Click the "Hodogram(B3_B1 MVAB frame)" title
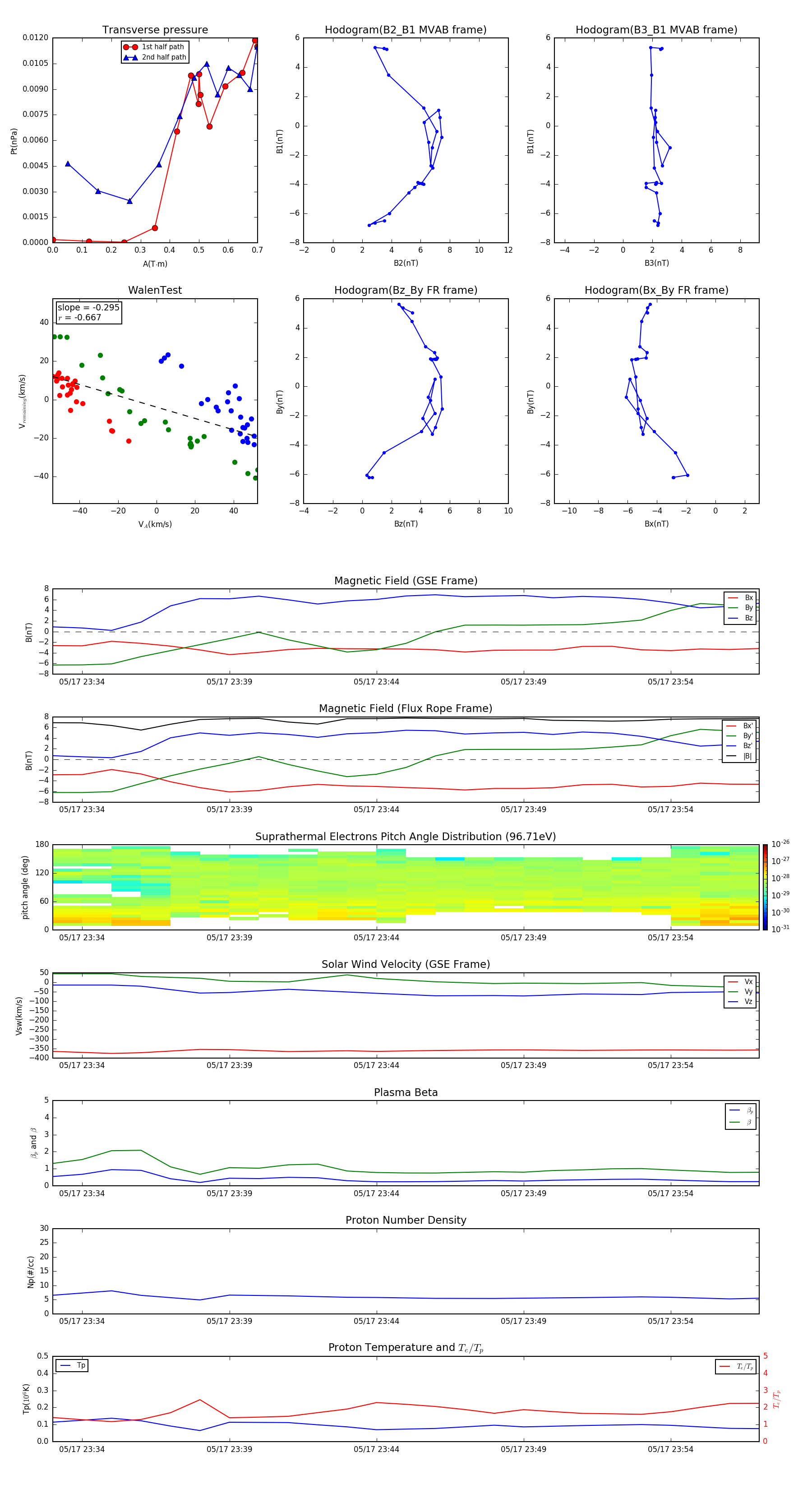Image resolution: width=812 pixels, height=1489 pixels. click(x=656, y=30)
